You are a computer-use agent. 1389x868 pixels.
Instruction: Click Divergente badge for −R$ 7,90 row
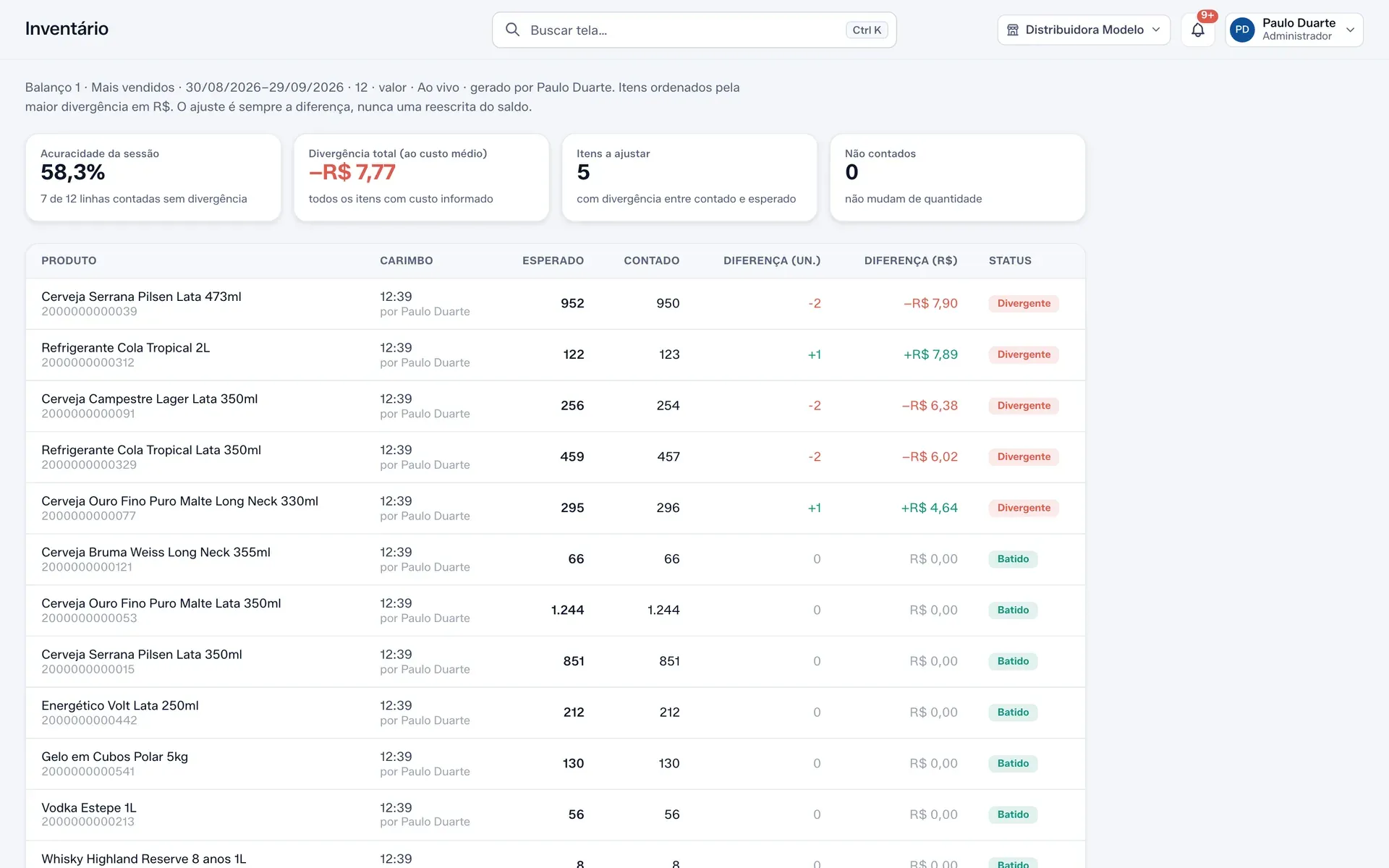click(1024, 304)
